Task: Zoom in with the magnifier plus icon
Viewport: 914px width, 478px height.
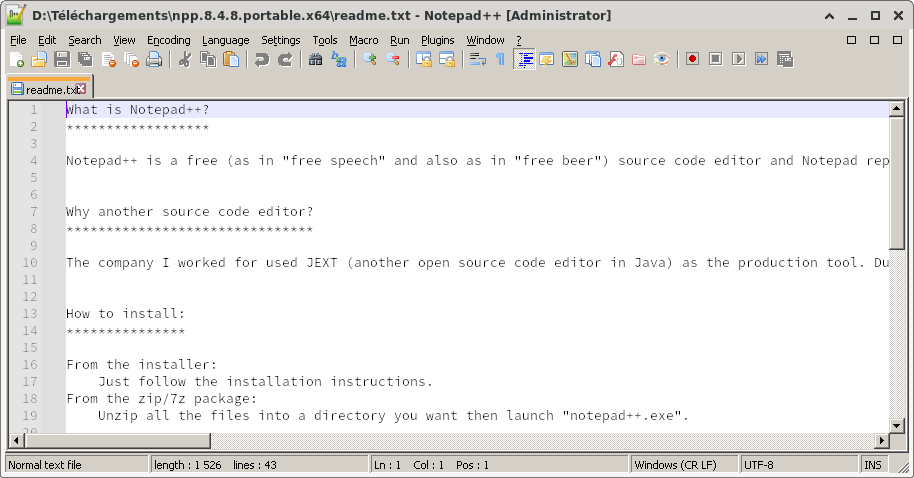Action: pyautogui.click(x=370, y=59)
